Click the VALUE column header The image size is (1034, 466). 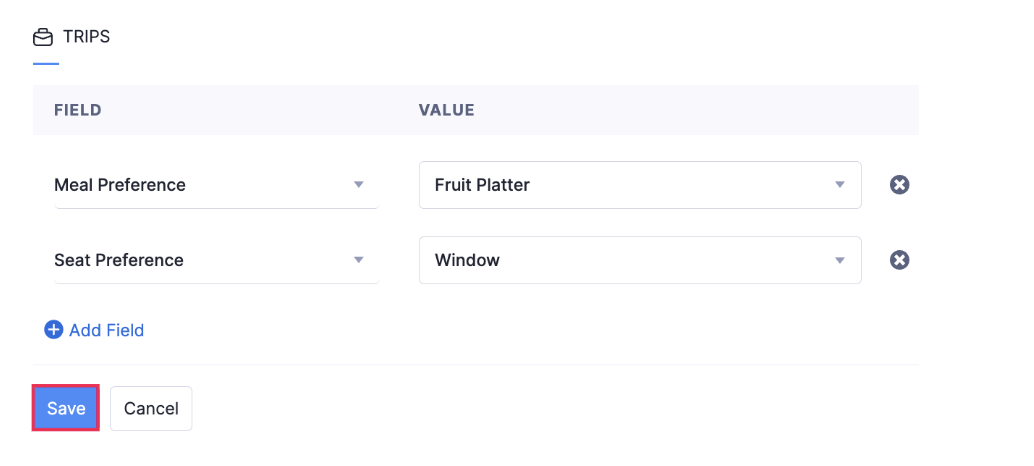tap(446, 110)
